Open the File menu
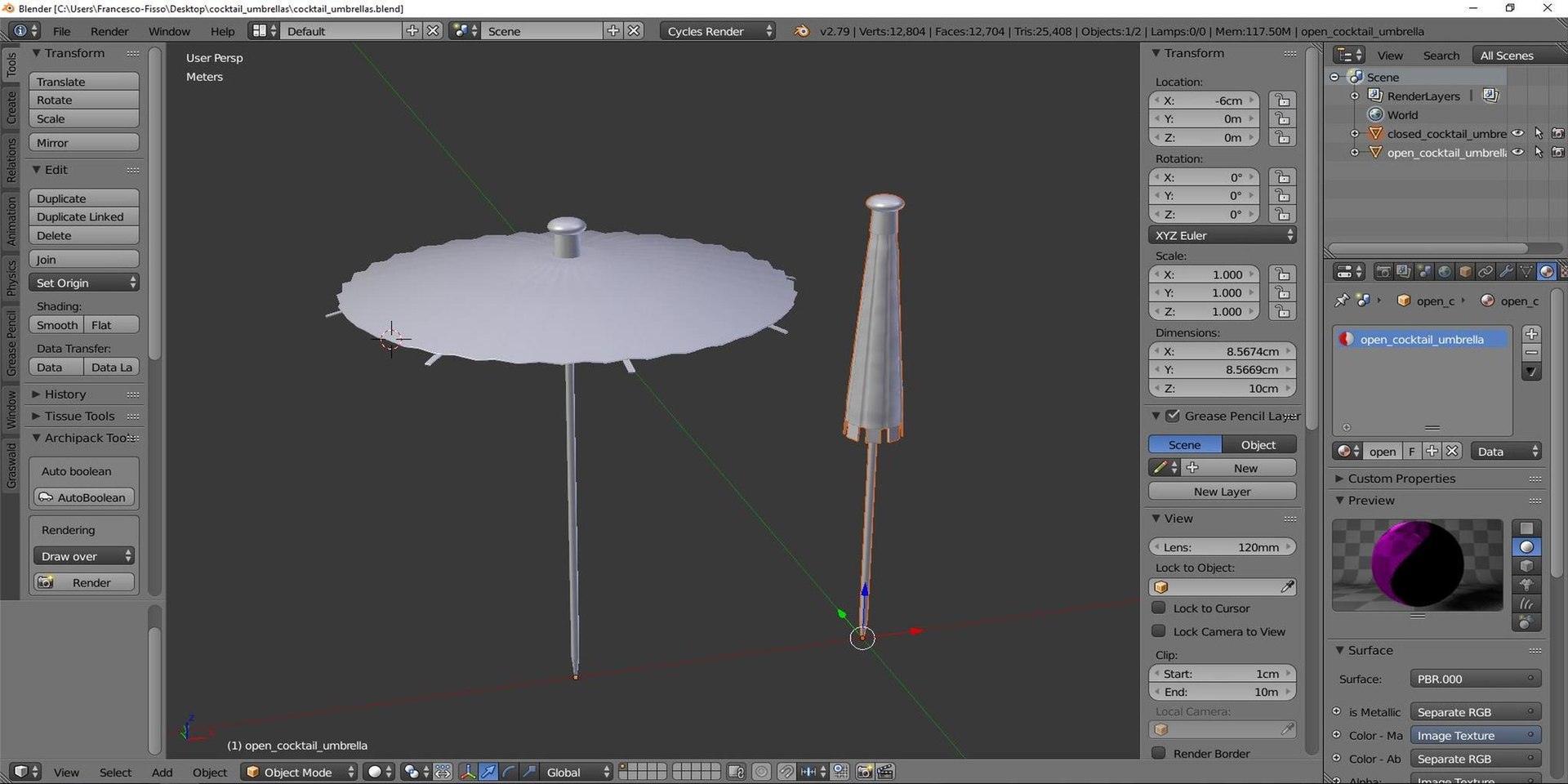The width and height of the screenshot is (1568, 784). click(61, 31)
